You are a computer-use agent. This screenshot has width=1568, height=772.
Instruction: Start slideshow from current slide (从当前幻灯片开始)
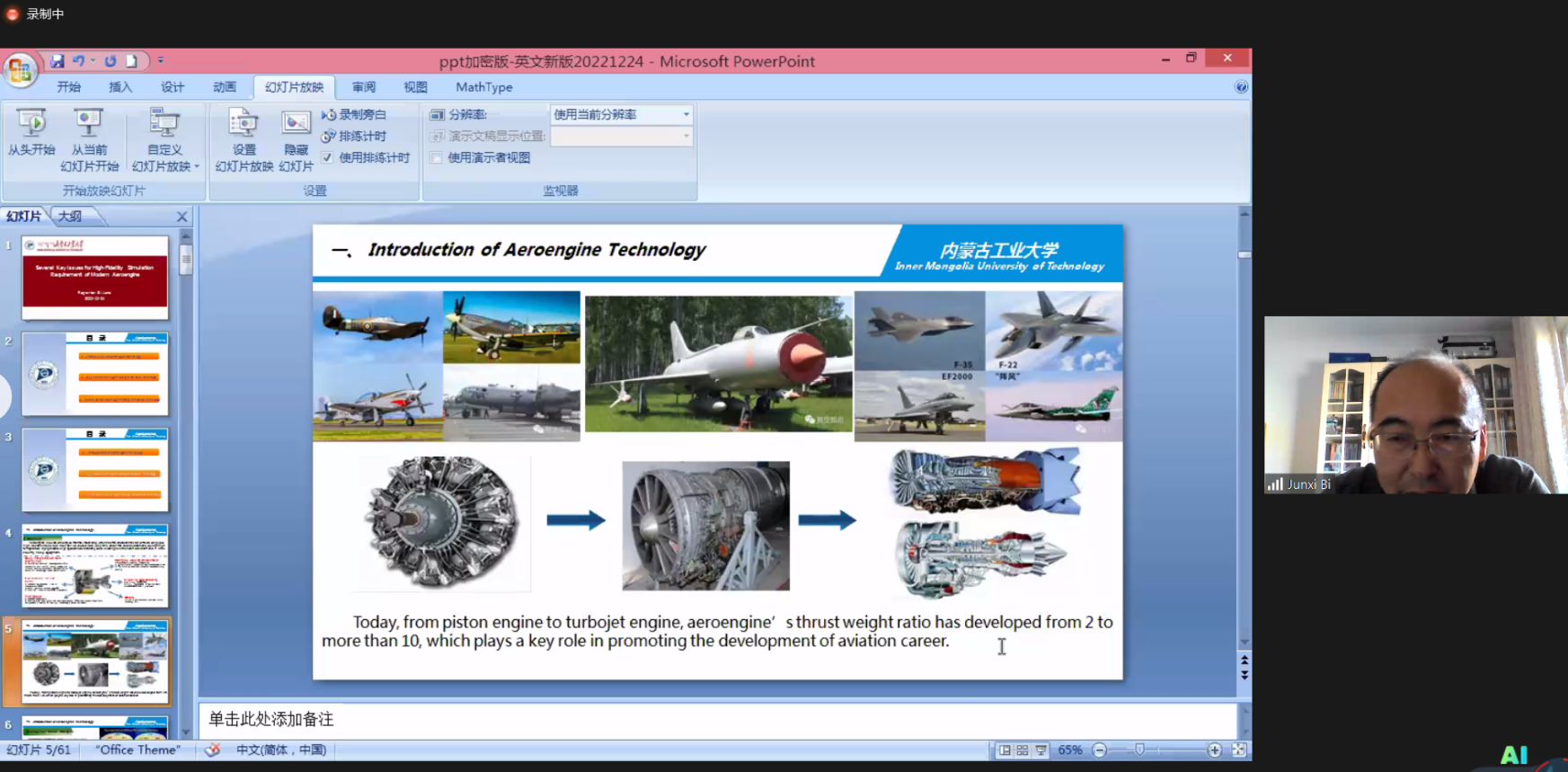(89, 140)
